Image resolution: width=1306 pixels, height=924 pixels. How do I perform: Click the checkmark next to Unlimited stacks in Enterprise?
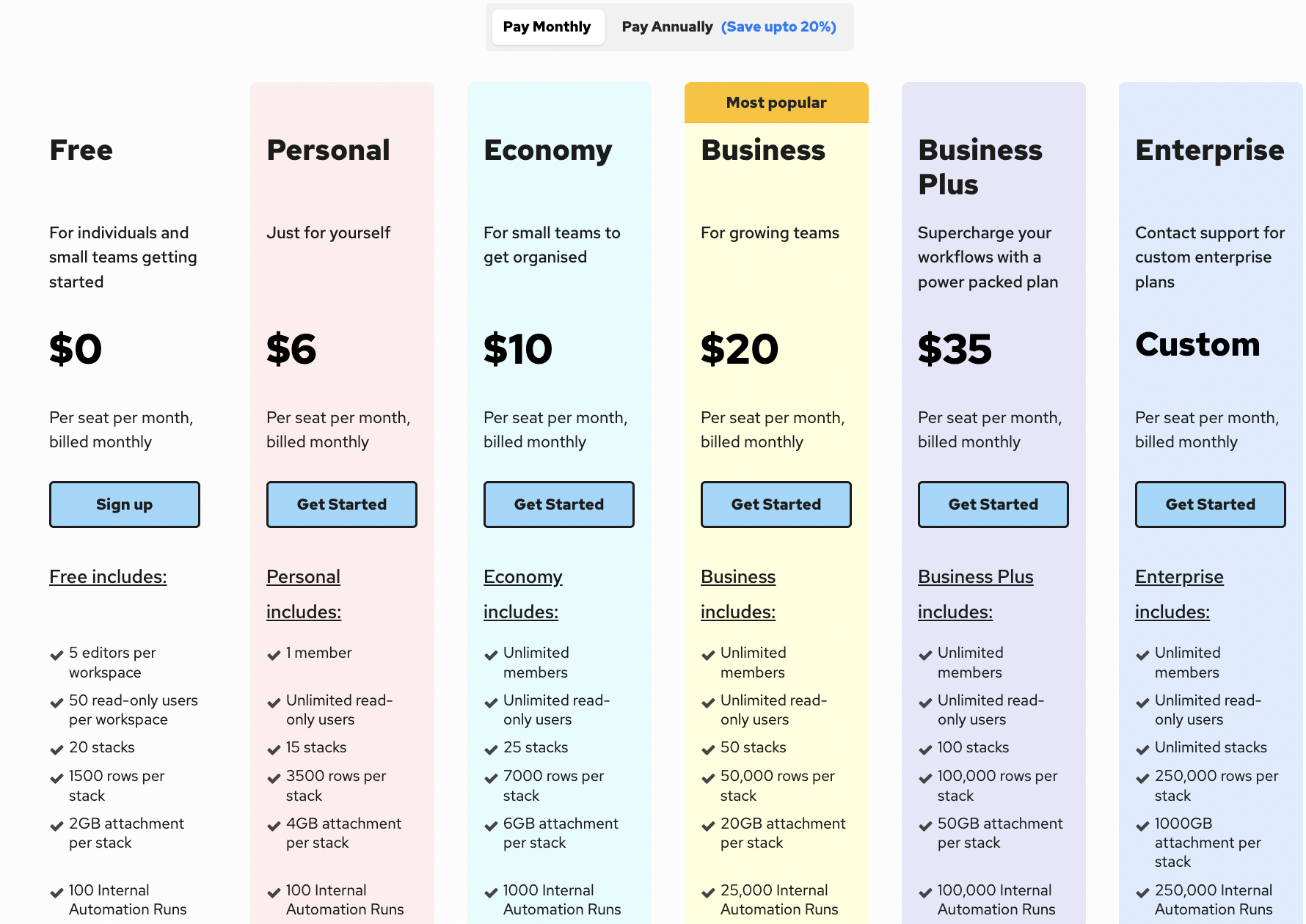coord(1142,749)
